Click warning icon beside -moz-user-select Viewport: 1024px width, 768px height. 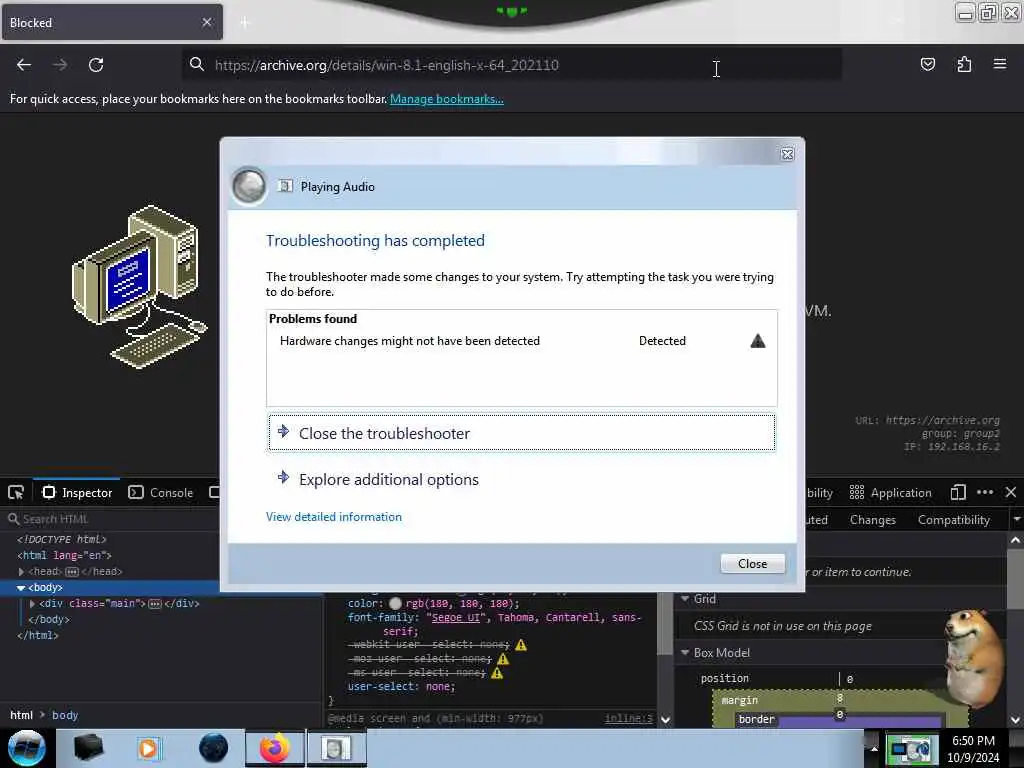[x=503, y=659]
